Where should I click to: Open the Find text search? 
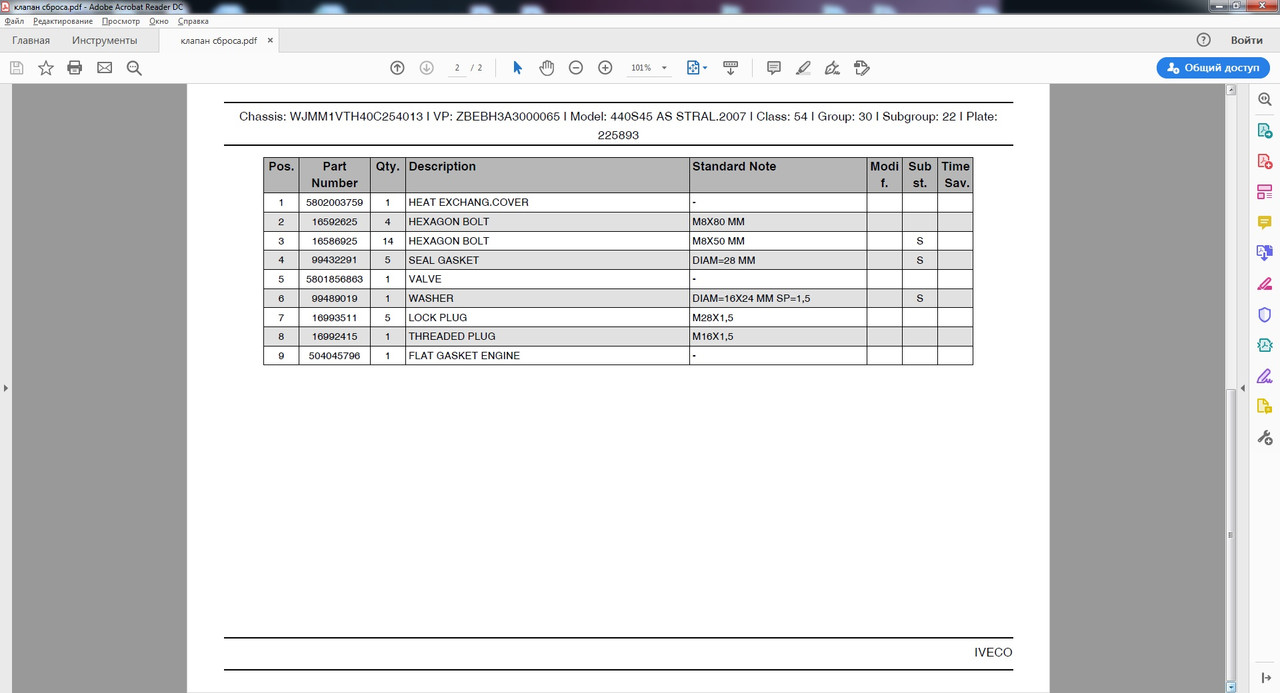134,68
